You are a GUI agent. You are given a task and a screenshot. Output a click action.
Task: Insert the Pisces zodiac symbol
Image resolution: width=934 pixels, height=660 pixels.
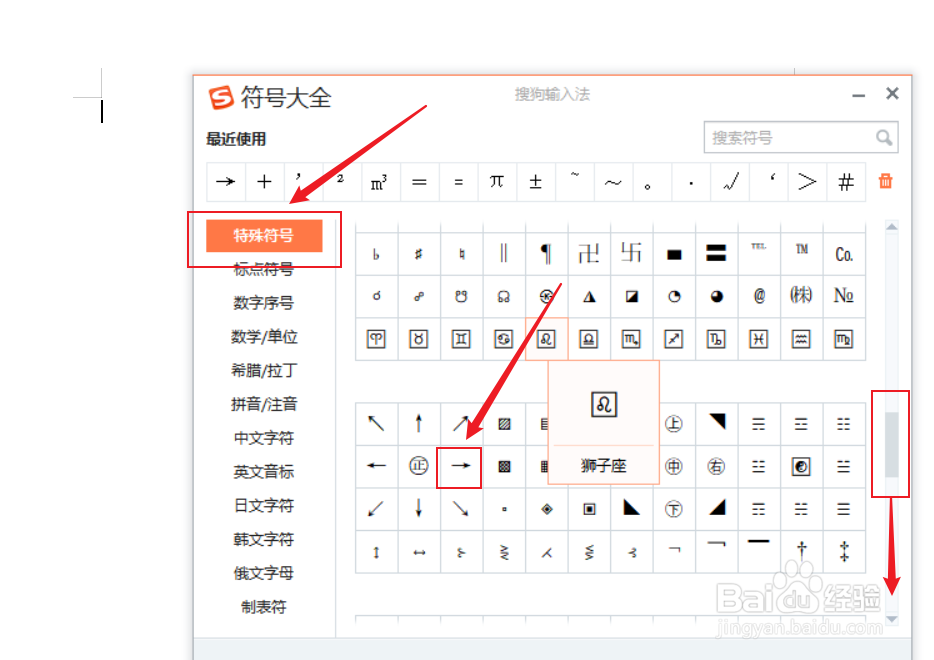759,339
